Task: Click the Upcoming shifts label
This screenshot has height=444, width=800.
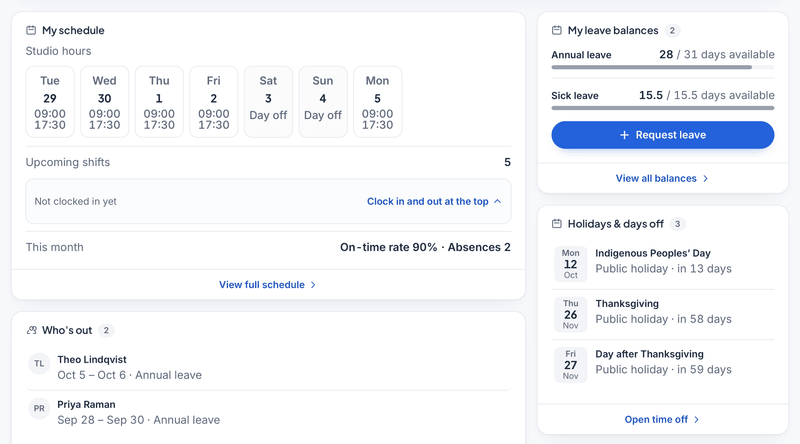Action: (68, 162)
